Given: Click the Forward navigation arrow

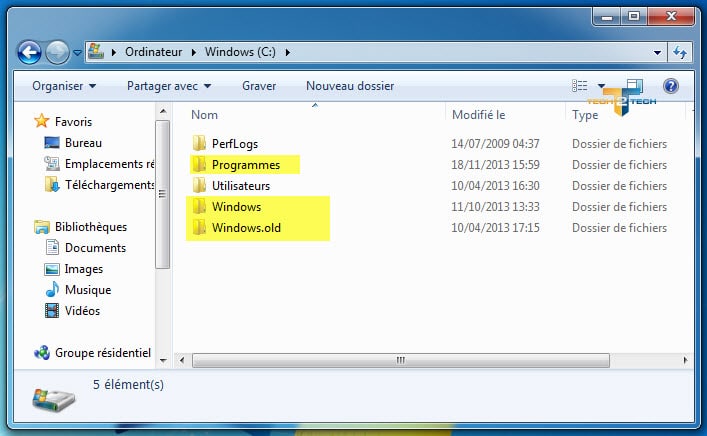Looking at the screenshot, I should (x=57, y=52).
